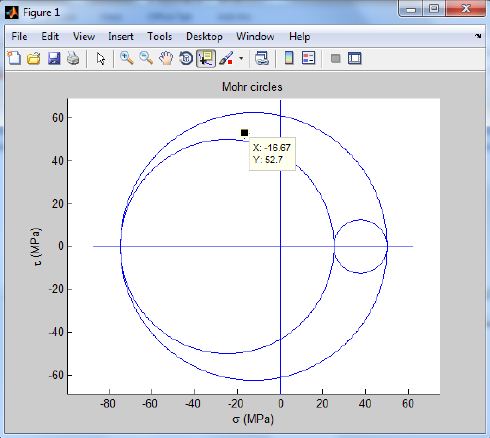Print the figure using the printer icon

[x=73, y=59]
